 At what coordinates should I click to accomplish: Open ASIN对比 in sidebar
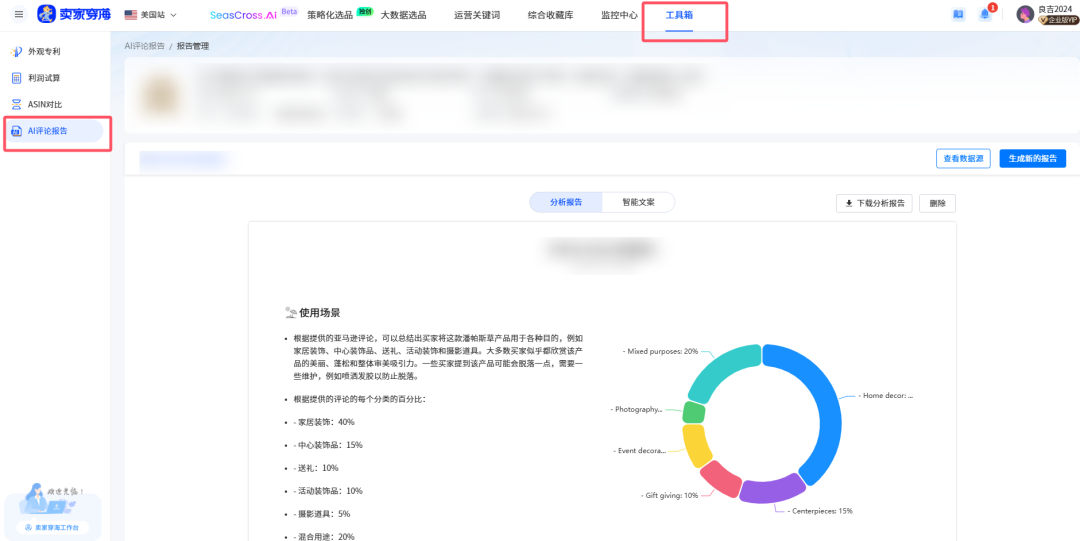tap(44, 104)
